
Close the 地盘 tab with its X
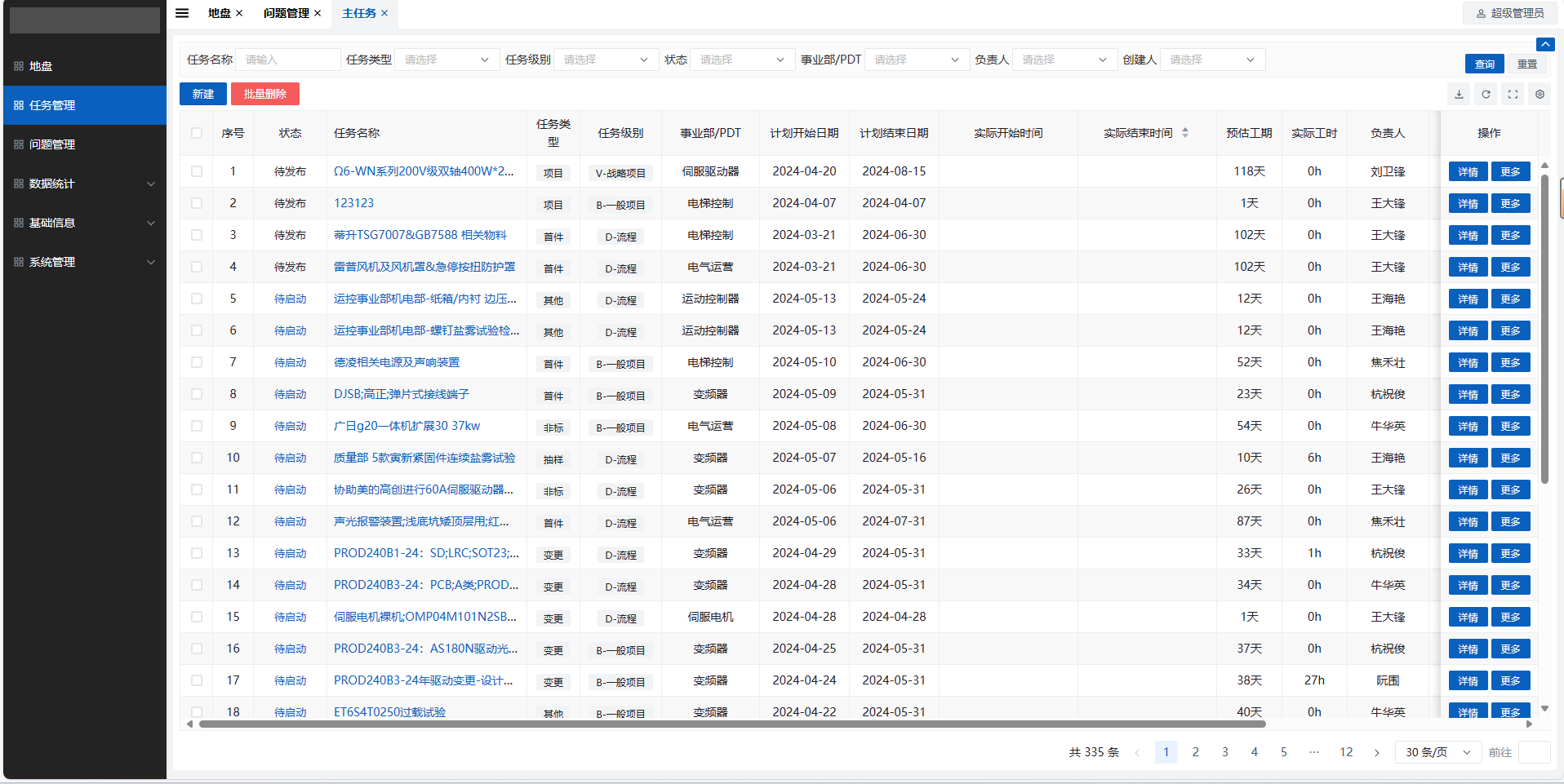point(239,13)
